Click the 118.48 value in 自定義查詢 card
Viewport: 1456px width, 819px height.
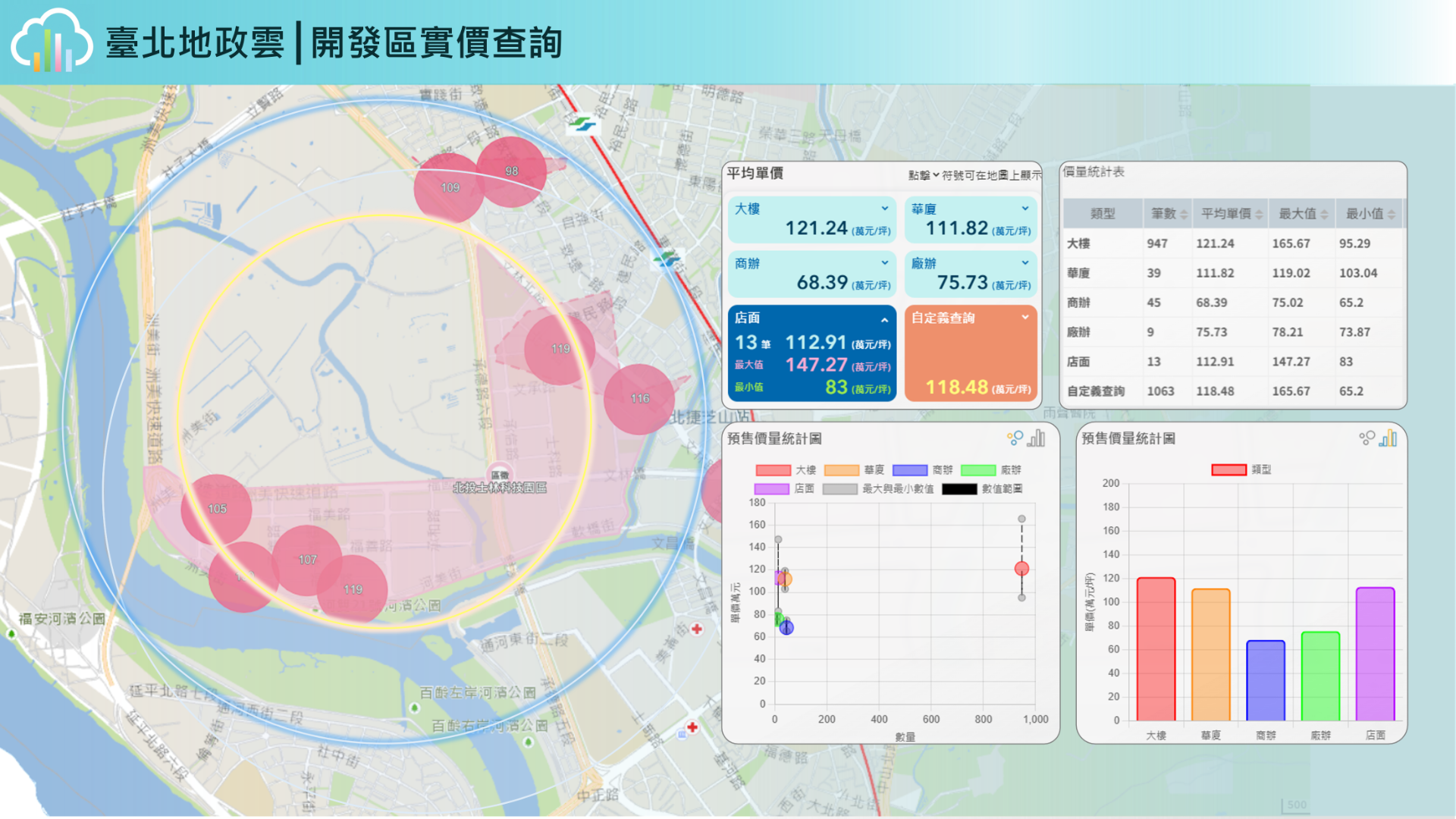(956, 388)
